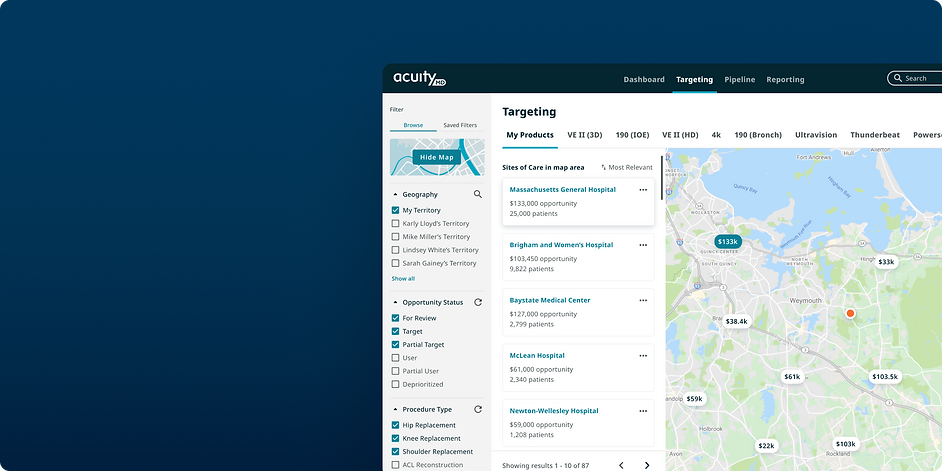Select the 4k product tab
The width and height of the screenshot is (942, 471).
click(716, 135)
